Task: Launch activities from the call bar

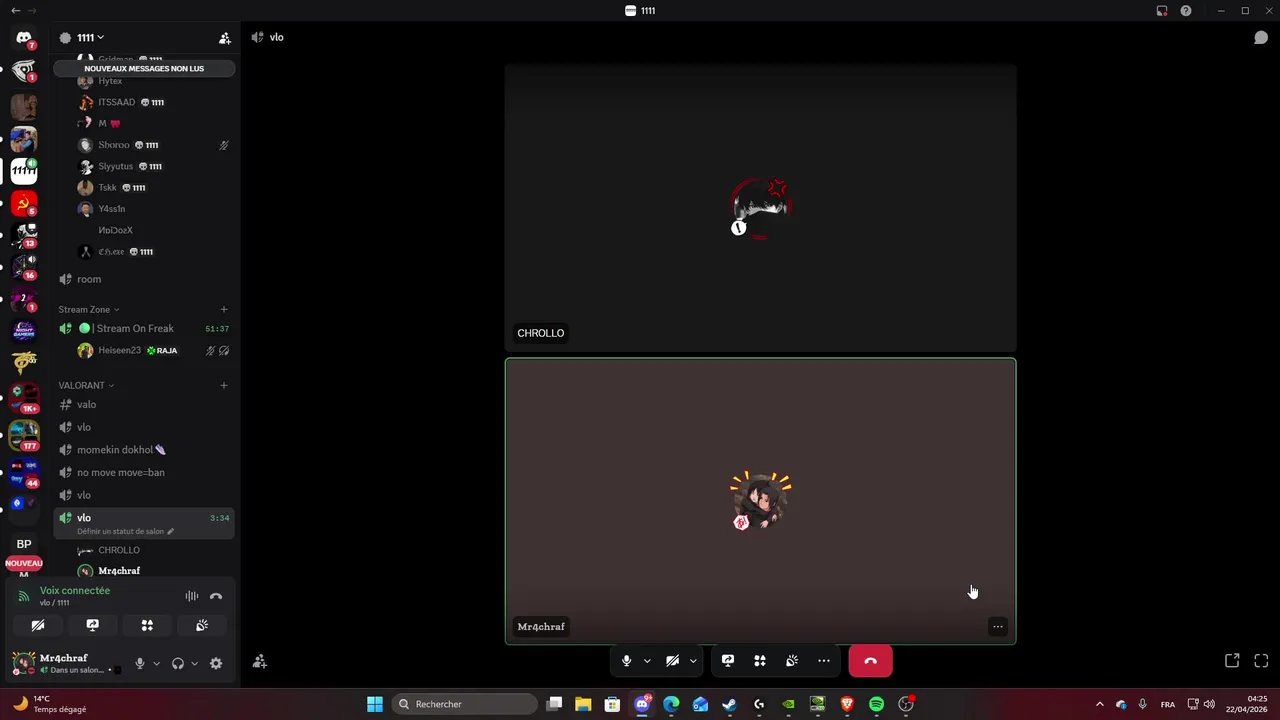Action: coord(760,661)
